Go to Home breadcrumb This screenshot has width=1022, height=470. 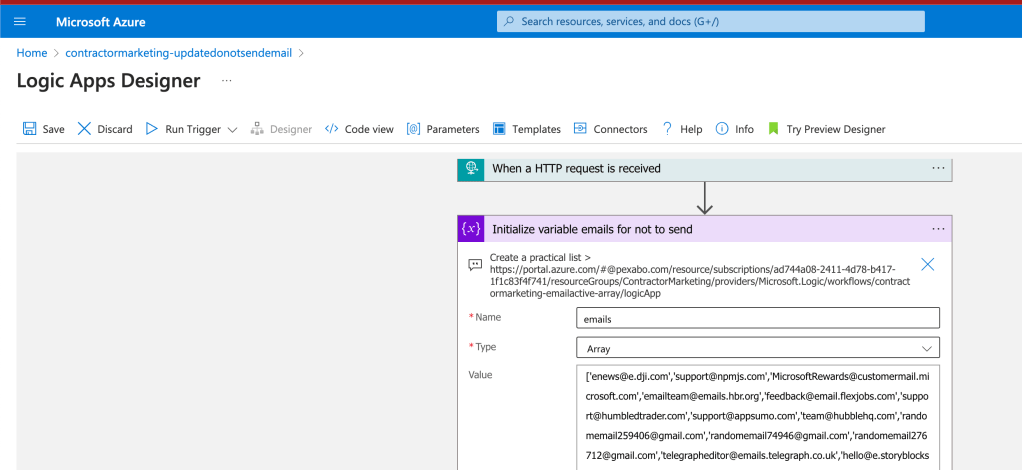coord(32,53)
